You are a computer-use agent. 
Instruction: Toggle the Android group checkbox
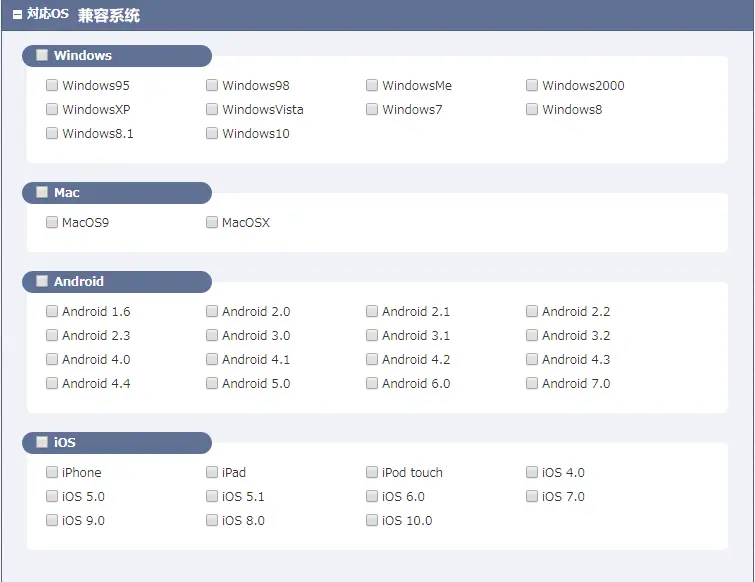[x=42, y=282]
